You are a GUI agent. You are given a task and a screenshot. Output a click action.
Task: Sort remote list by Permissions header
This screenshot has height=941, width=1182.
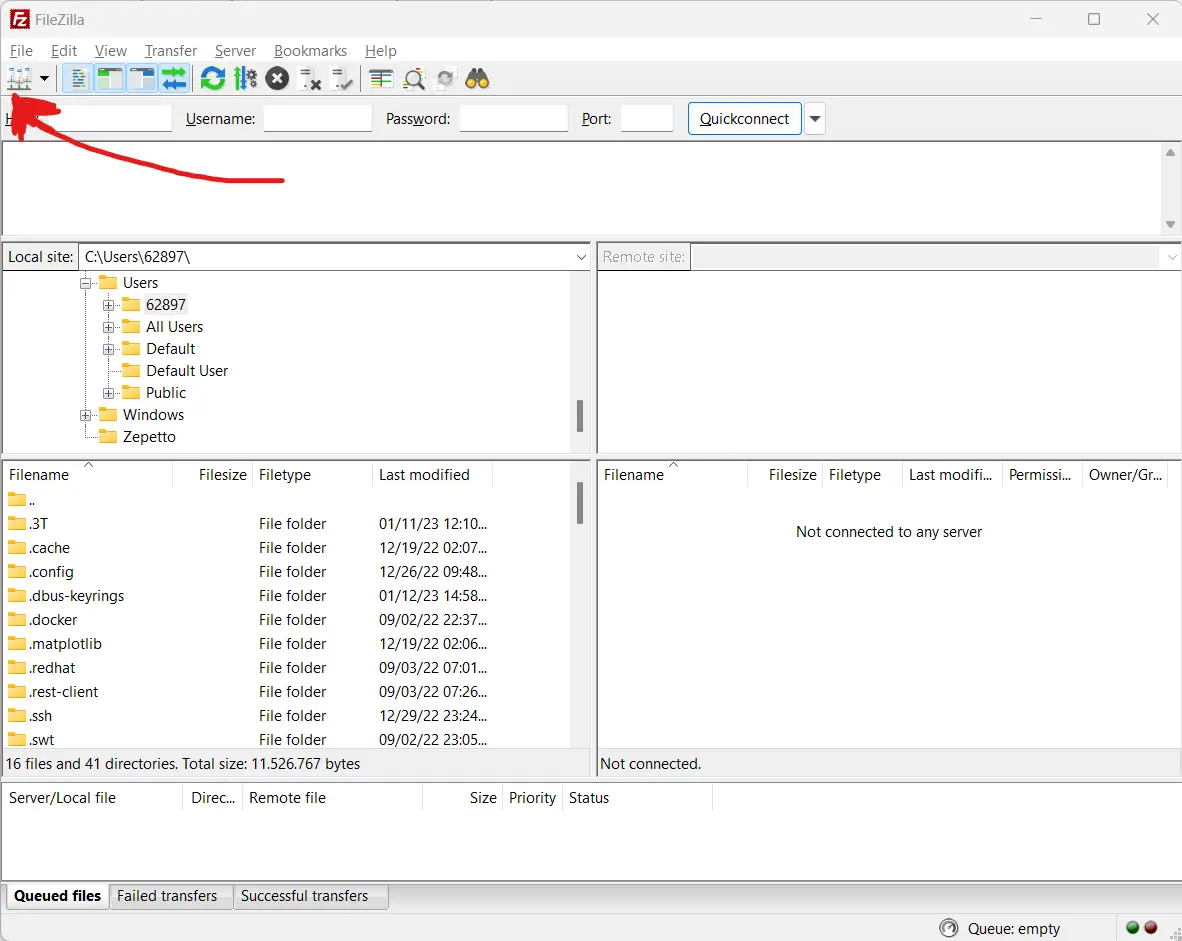pos(1042,474)
